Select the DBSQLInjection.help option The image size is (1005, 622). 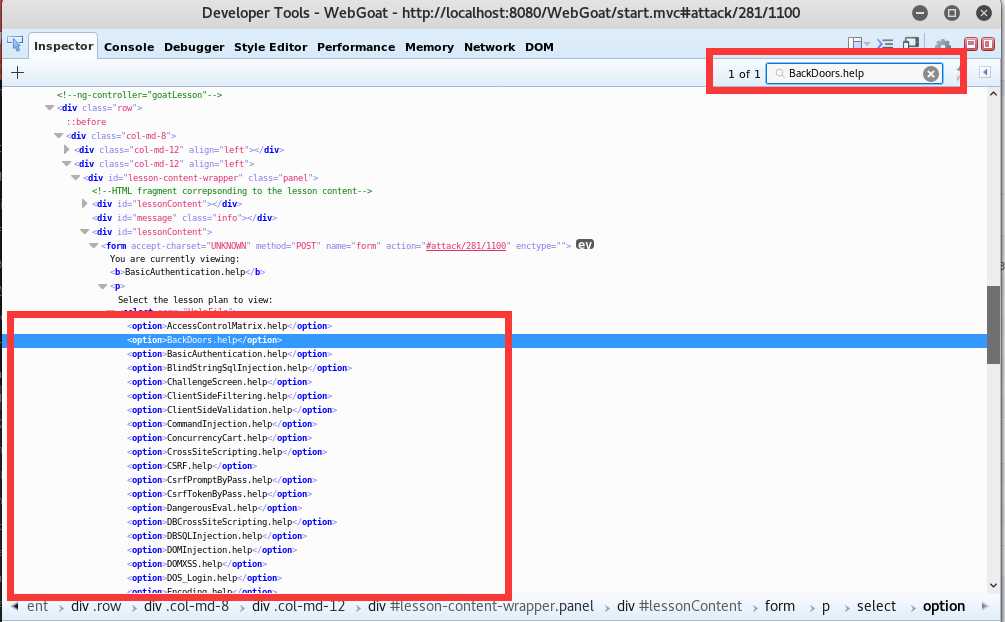click(x=217, y=536)
